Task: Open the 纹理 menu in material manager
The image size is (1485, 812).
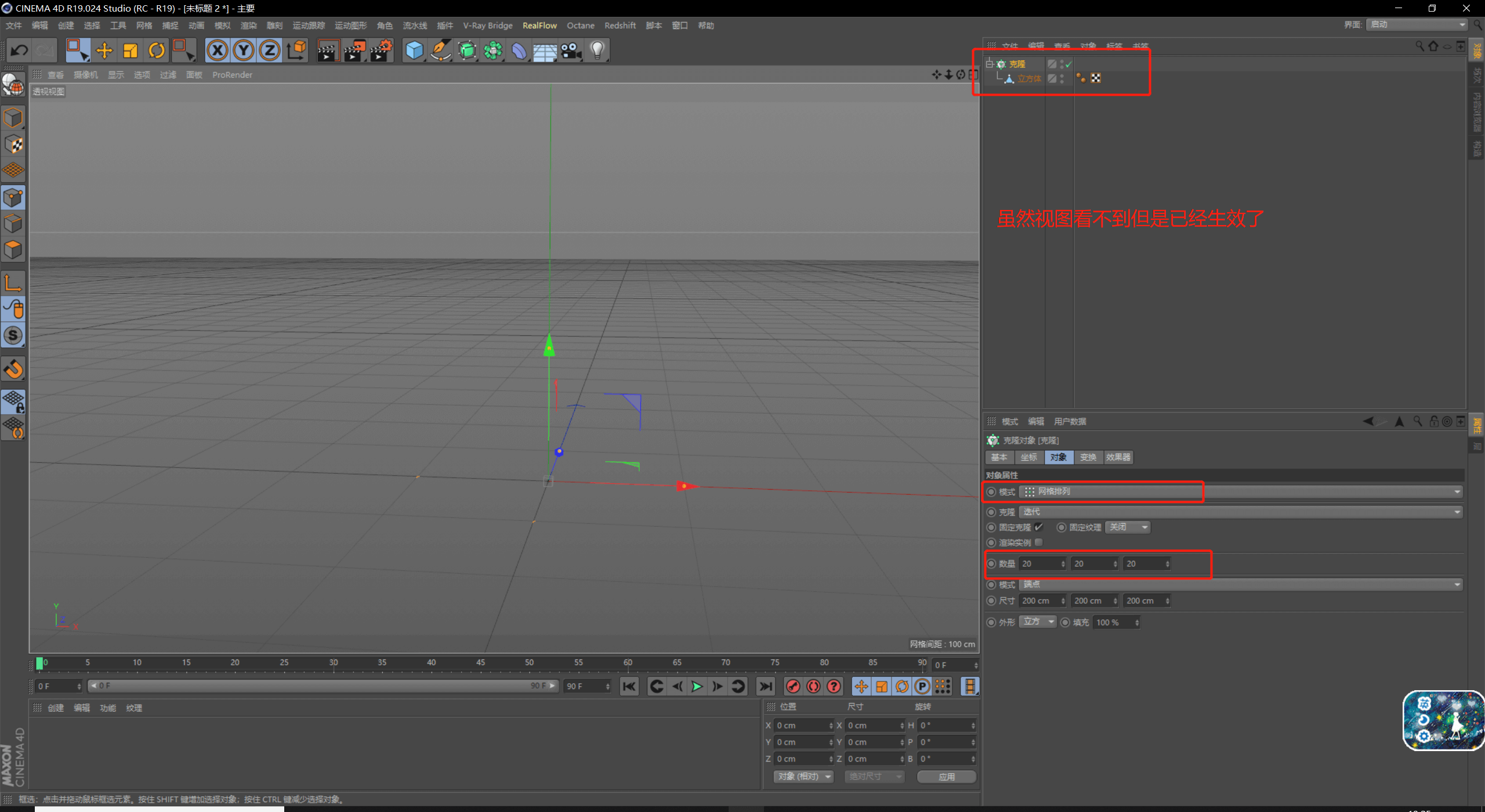Action: point(134,708)
